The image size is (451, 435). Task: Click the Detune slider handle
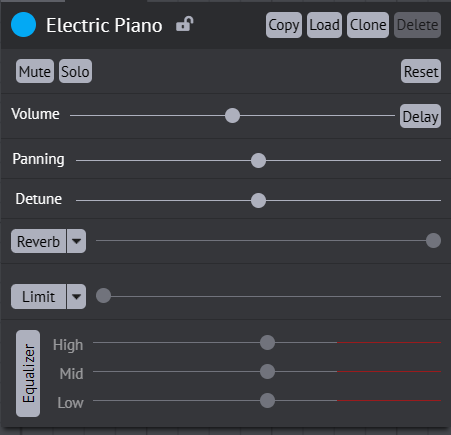click(258, 201)
